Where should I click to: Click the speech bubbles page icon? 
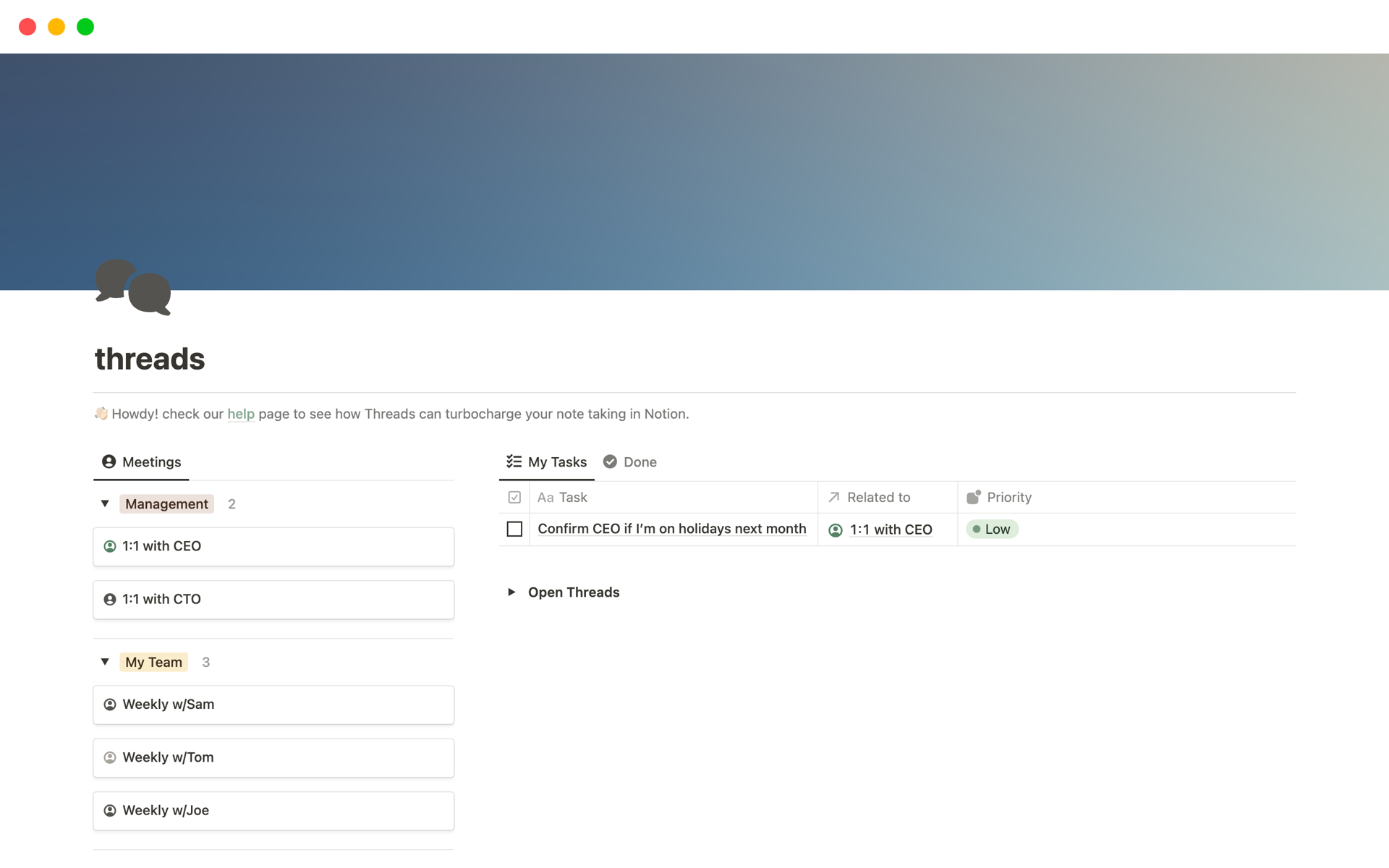(x=133, y=287)
